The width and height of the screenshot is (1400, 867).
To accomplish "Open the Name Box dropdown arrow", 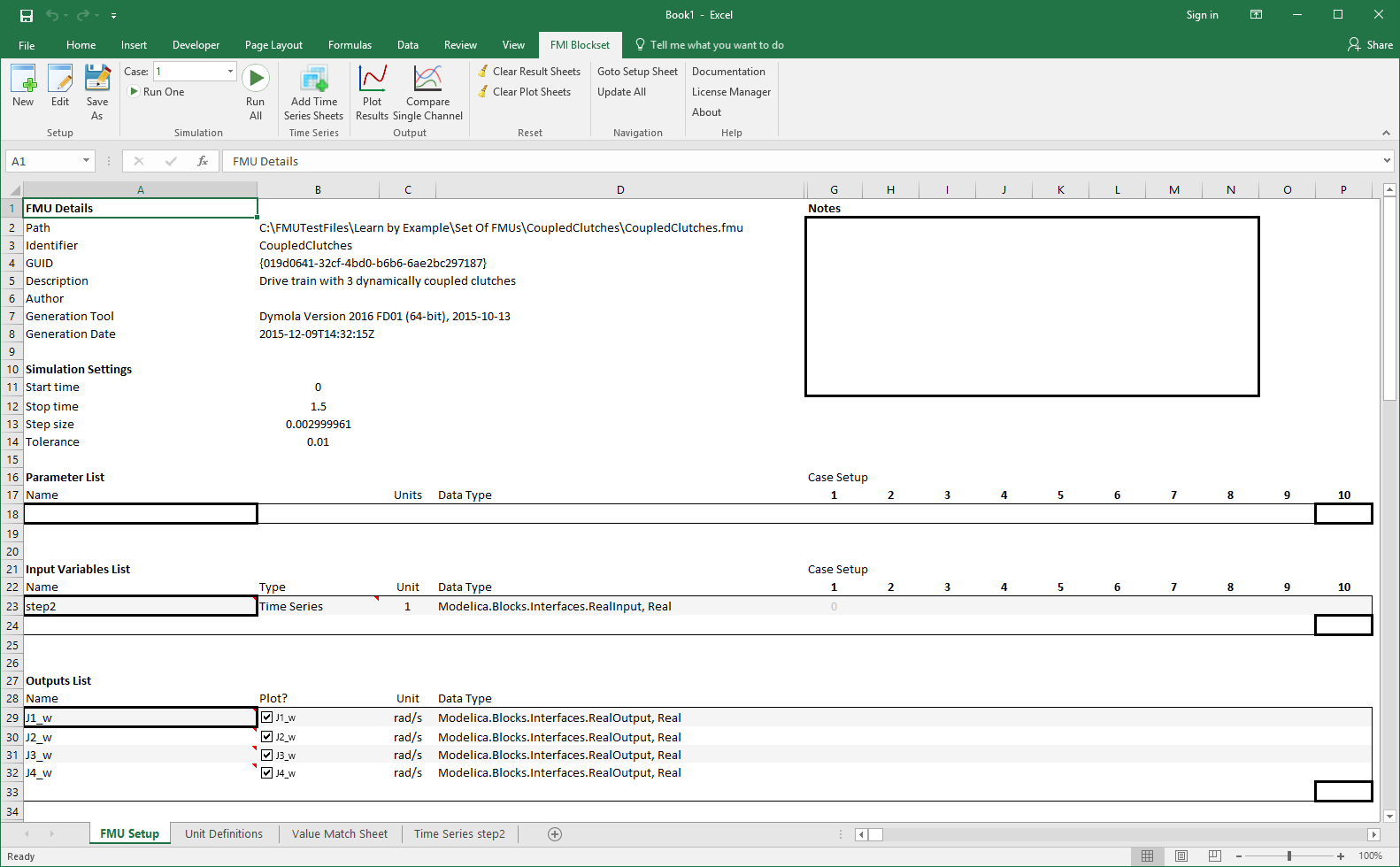I will (86, 161).
